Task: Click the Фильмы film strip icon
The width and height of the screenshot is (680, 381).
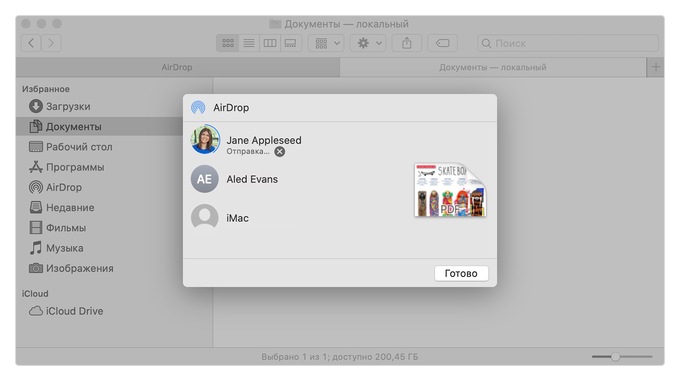Action: pos(36,228)
